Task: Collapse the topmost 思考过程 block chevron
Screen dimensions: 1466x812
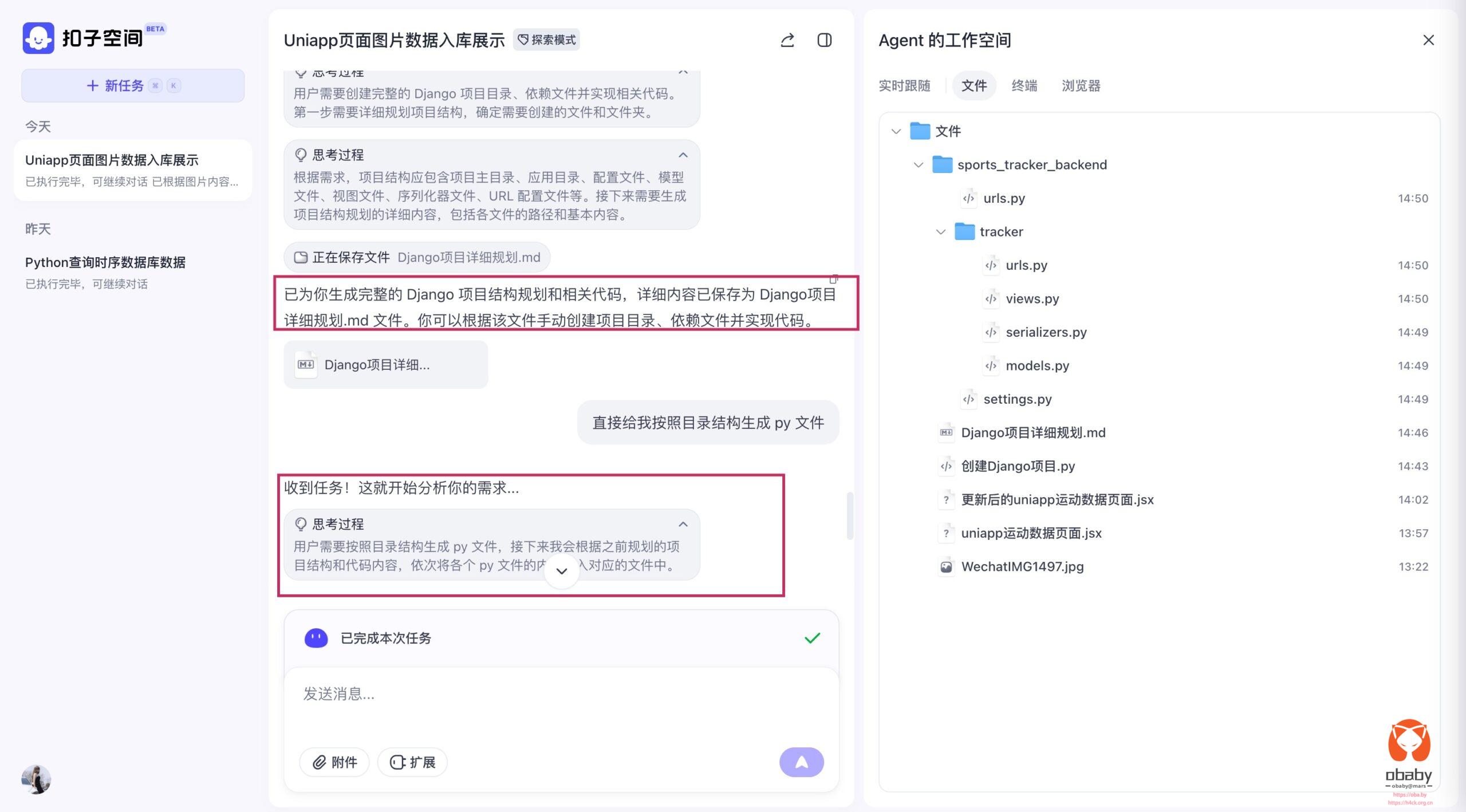Action: pyautogui.click(x=683, y=73)
